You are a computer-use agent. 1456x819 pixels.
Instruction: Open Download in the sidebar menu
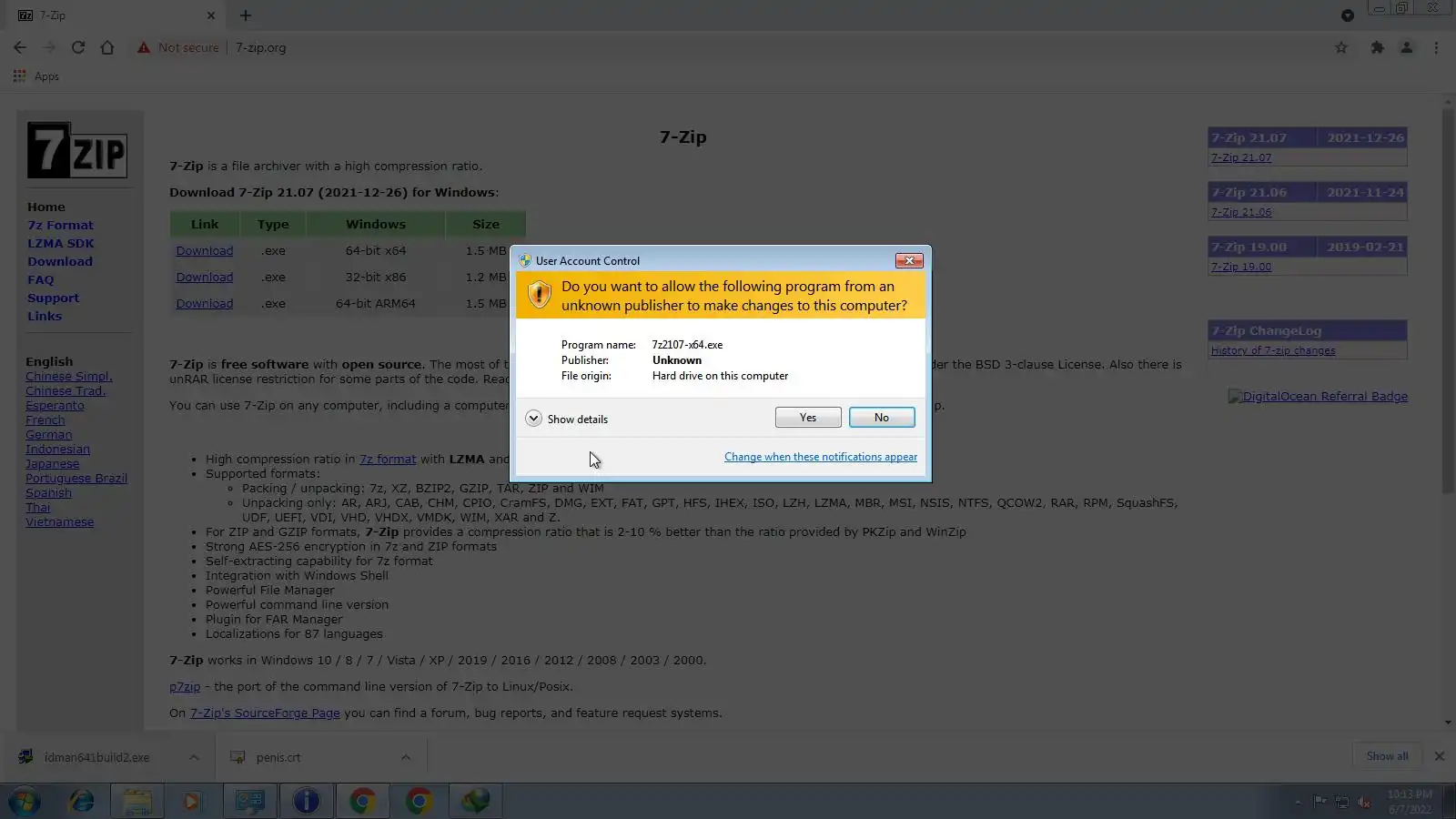(x=60, y=262)
